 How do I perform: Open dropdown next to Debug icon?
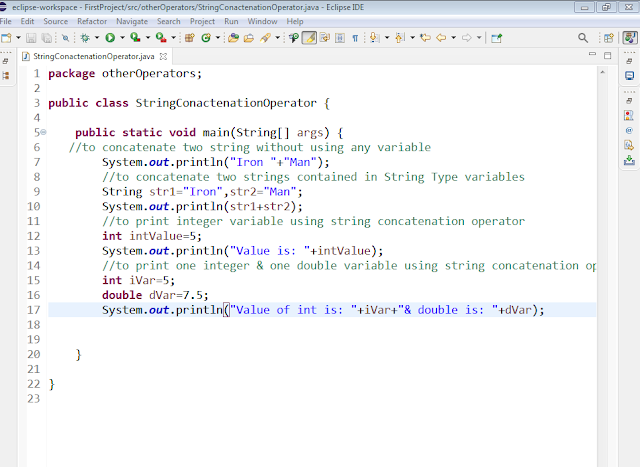click(97, 38)
